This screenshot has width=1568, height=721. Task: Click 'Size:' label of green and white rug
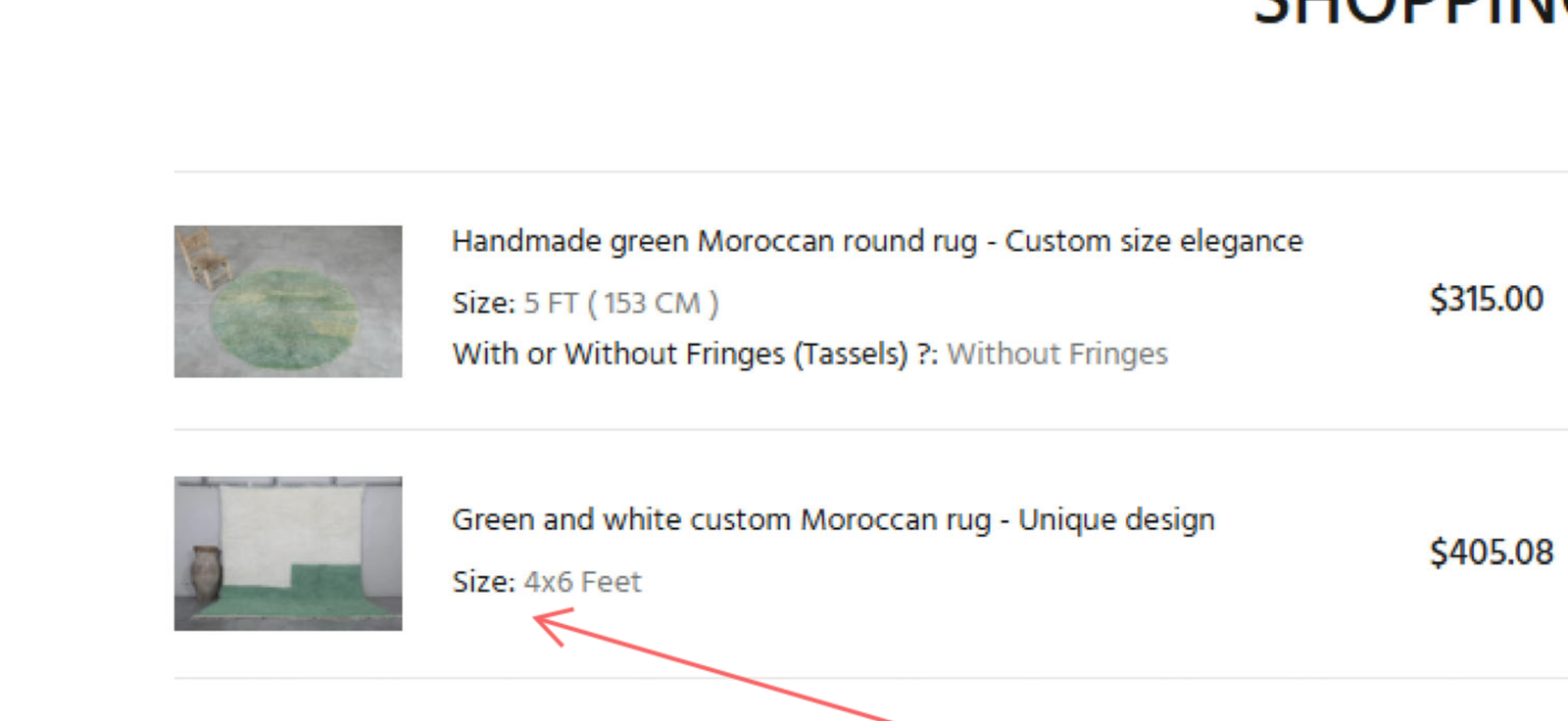483,582
